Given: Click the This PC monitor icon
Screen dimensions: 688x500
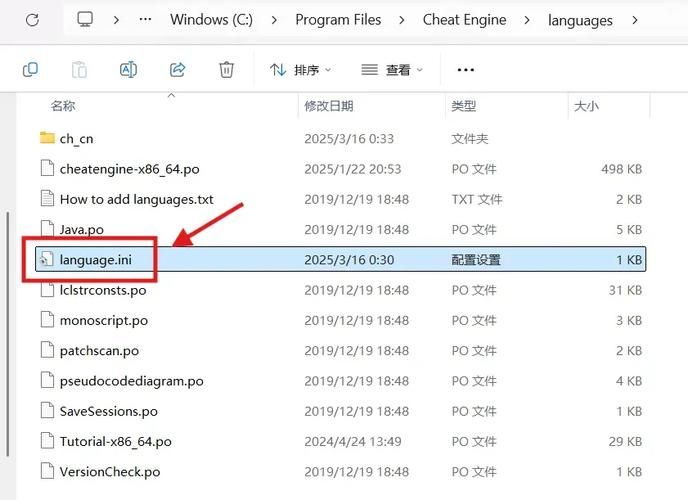Looking at the screenshot, I should coord(85,19).
